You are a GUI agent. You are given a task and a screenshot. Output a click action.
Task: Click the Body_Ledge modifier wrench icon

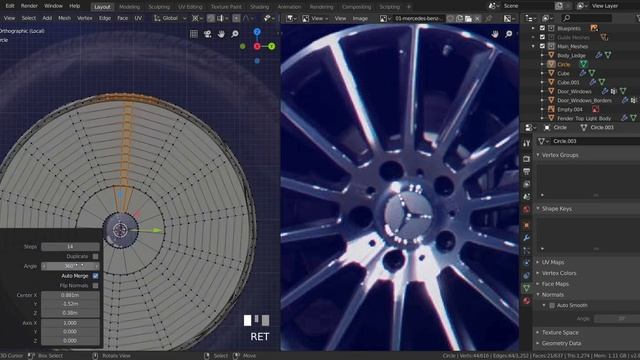(599, 55)
